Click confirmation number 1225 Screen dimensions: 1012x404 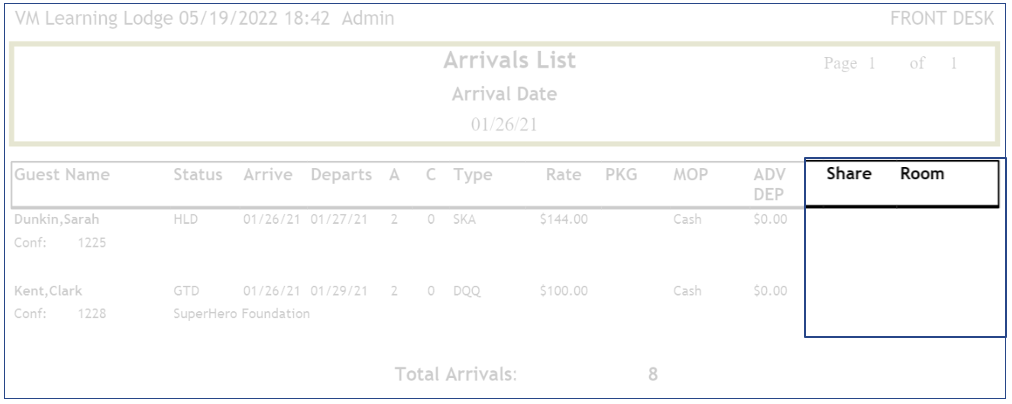(91, 242)
